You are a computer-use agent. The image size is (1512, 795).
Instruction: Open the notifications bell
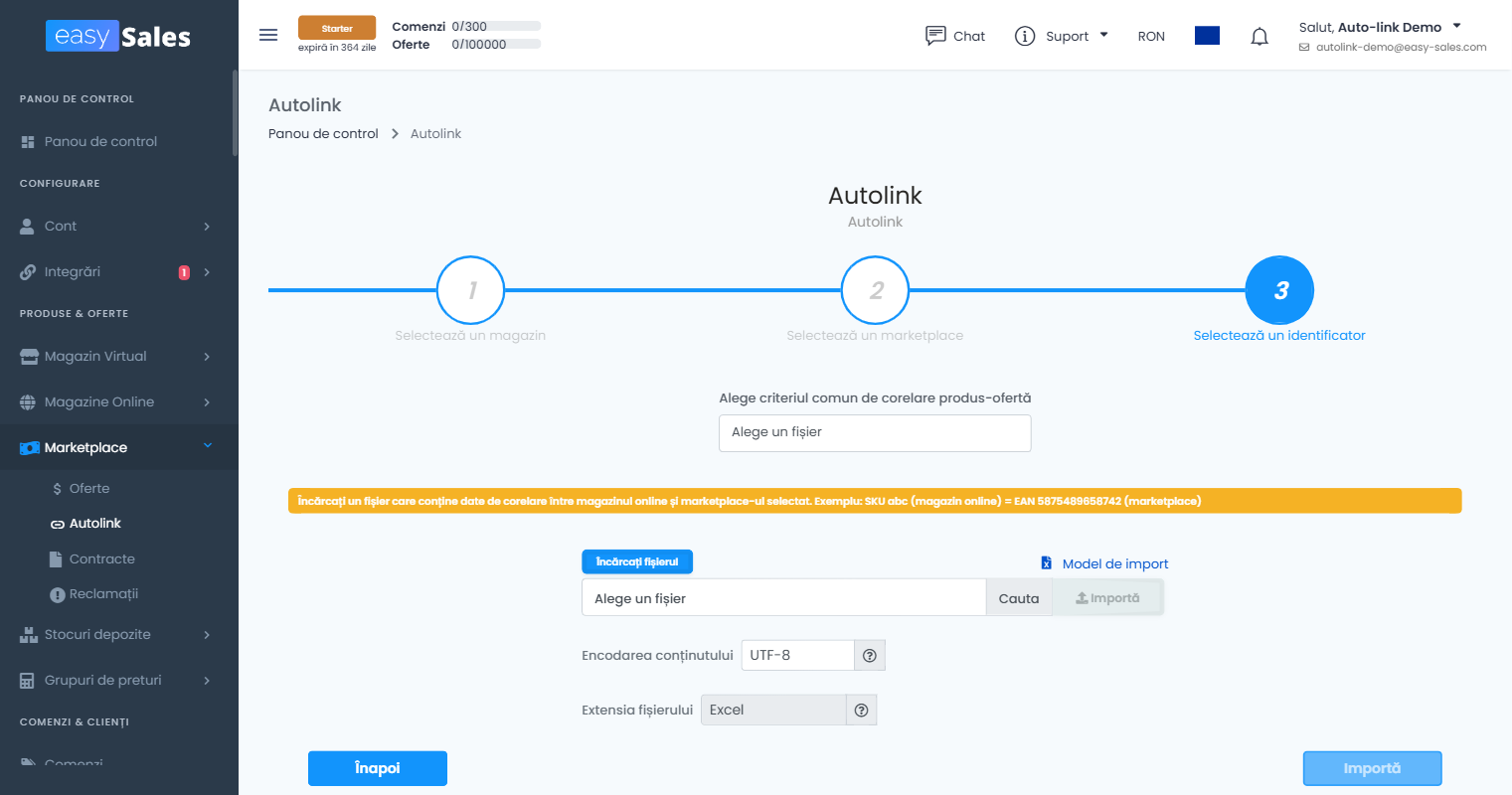click(x=1260, y=37)
